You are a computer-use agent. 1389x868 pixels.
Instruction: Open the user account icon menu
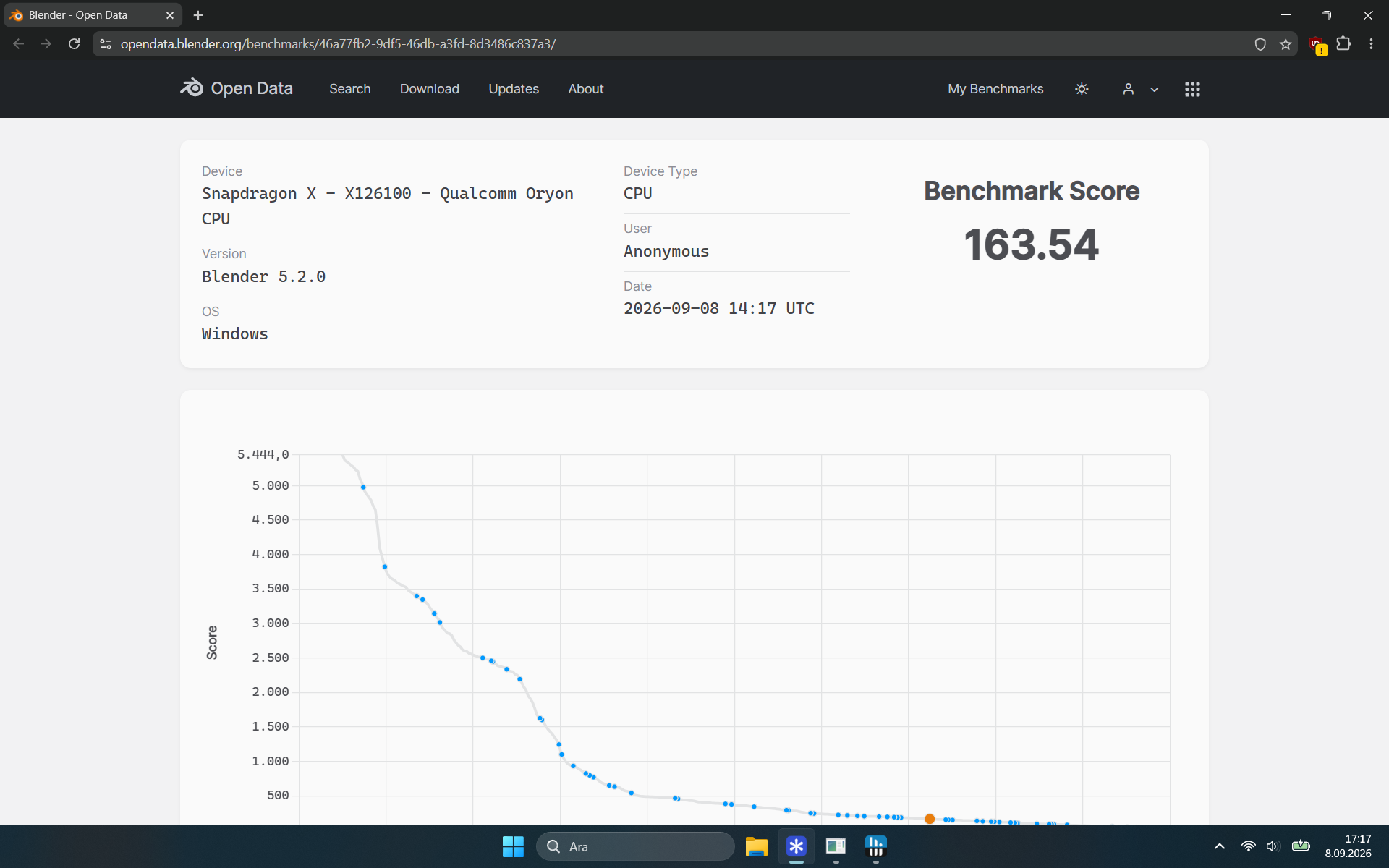click(1128, 89)
